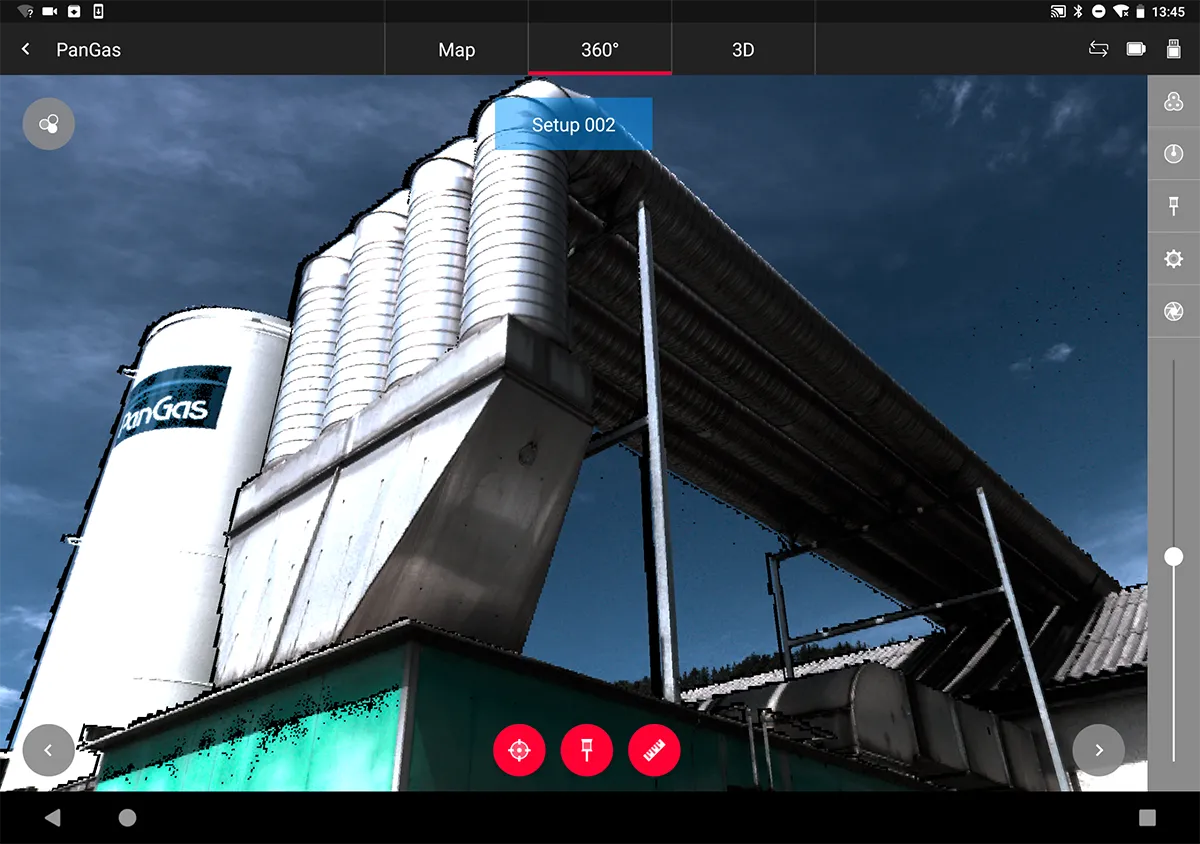
Task: Click the vertical slider handle on right
Action: tap(1173, 556)
